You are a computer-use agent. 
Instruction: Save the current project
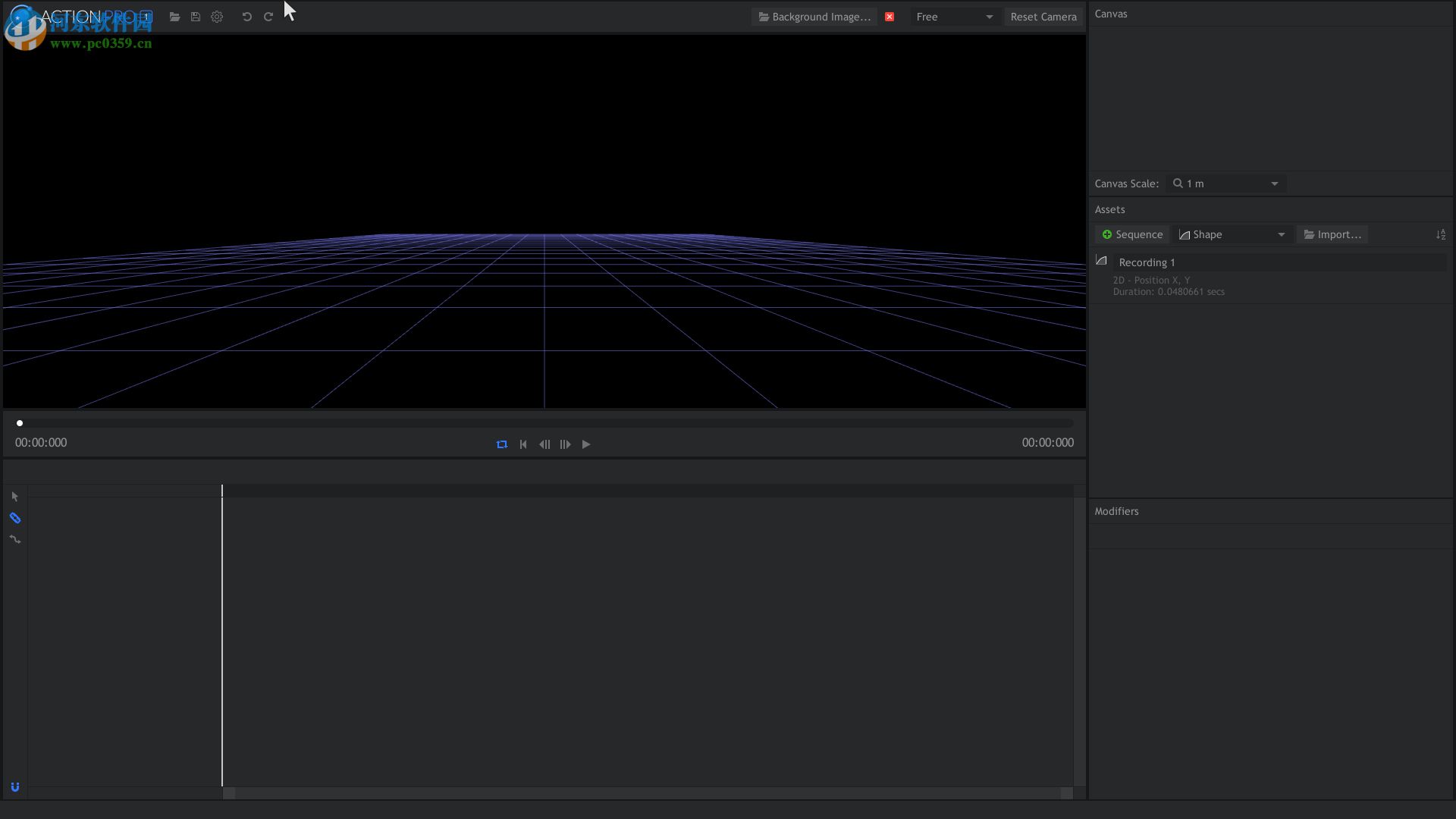pyautogui.click(x=196, y=17)
